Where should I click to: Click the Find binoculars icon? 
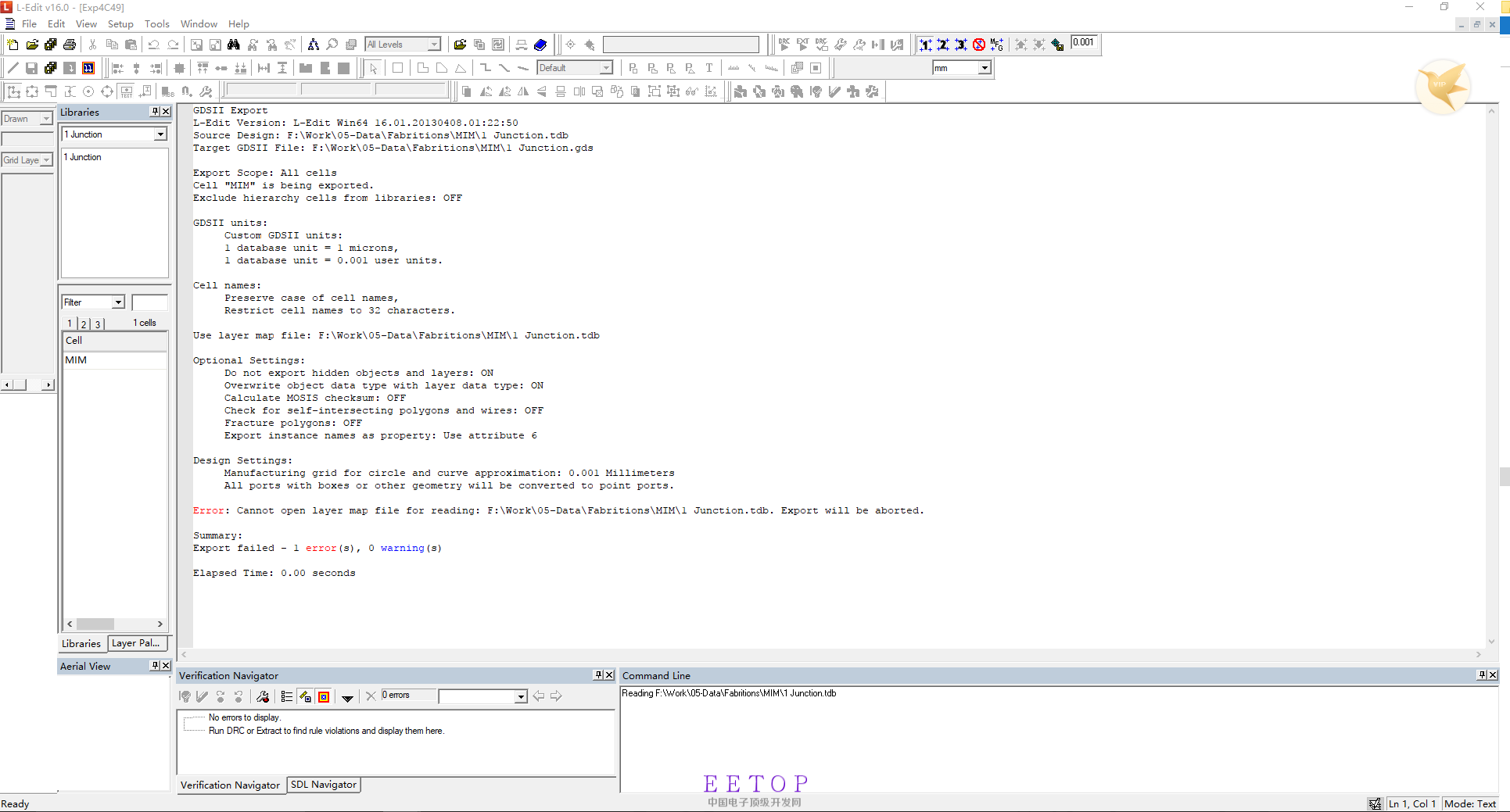pyautogui.click(x=234, y=45)
